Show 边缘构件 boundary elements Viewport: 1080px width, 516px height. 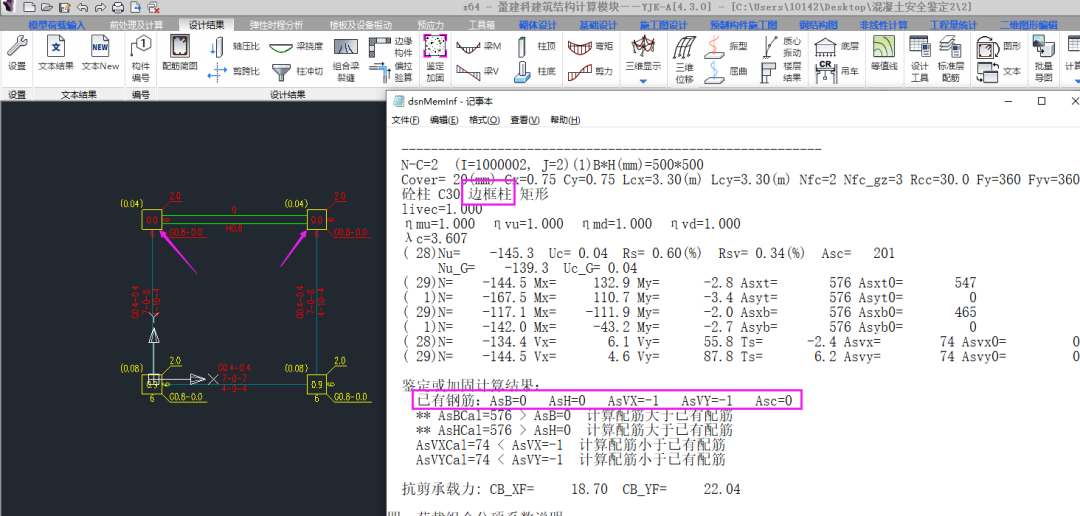click(391, 48)
